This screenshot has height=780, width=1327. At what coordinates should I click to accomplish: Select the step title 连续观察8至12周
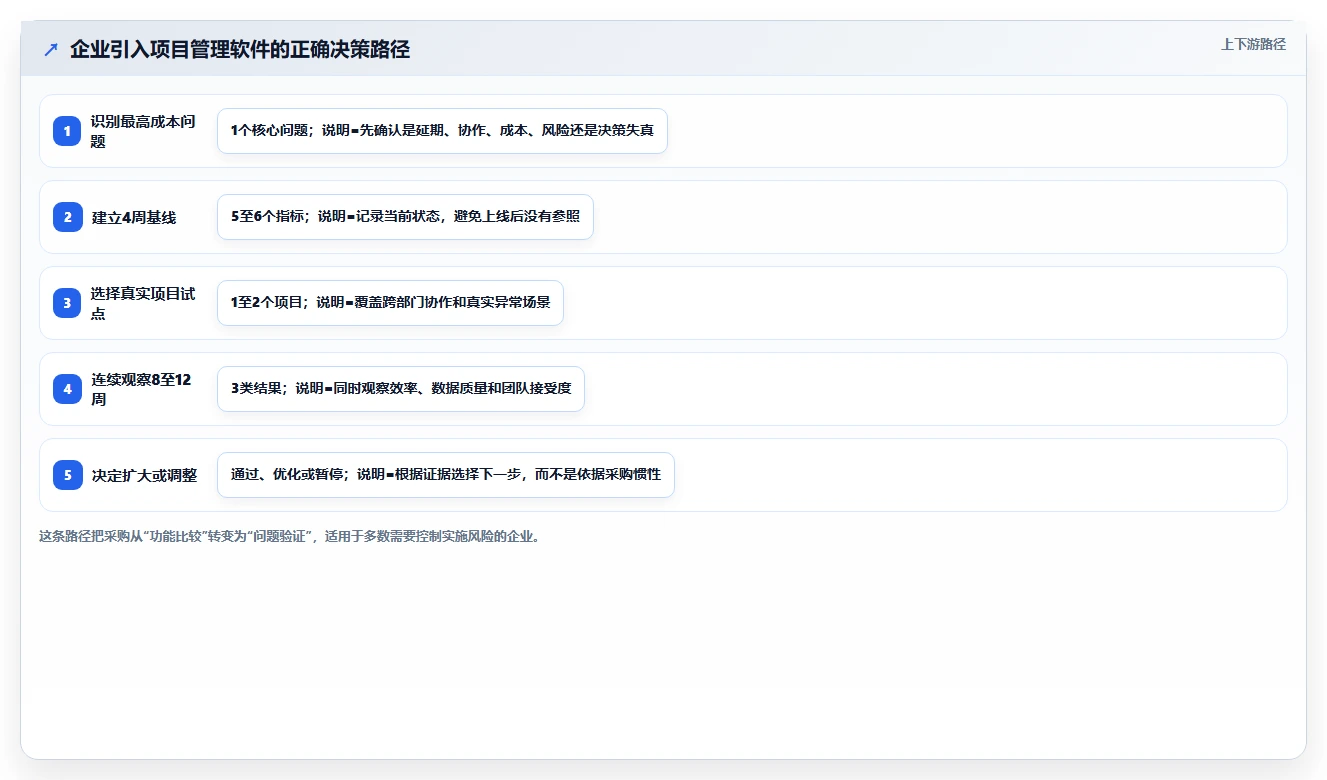point(142,389)
